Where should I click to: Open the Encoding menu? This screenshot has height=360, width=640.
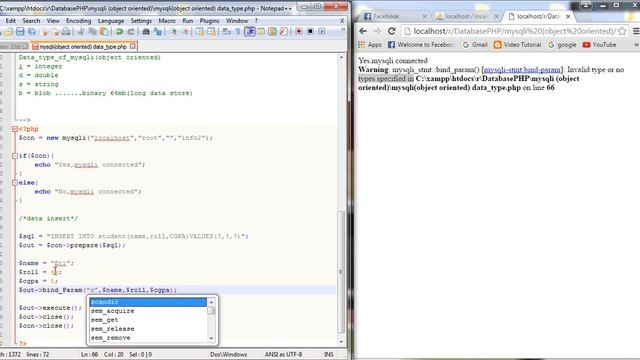(x=78, y=20)
